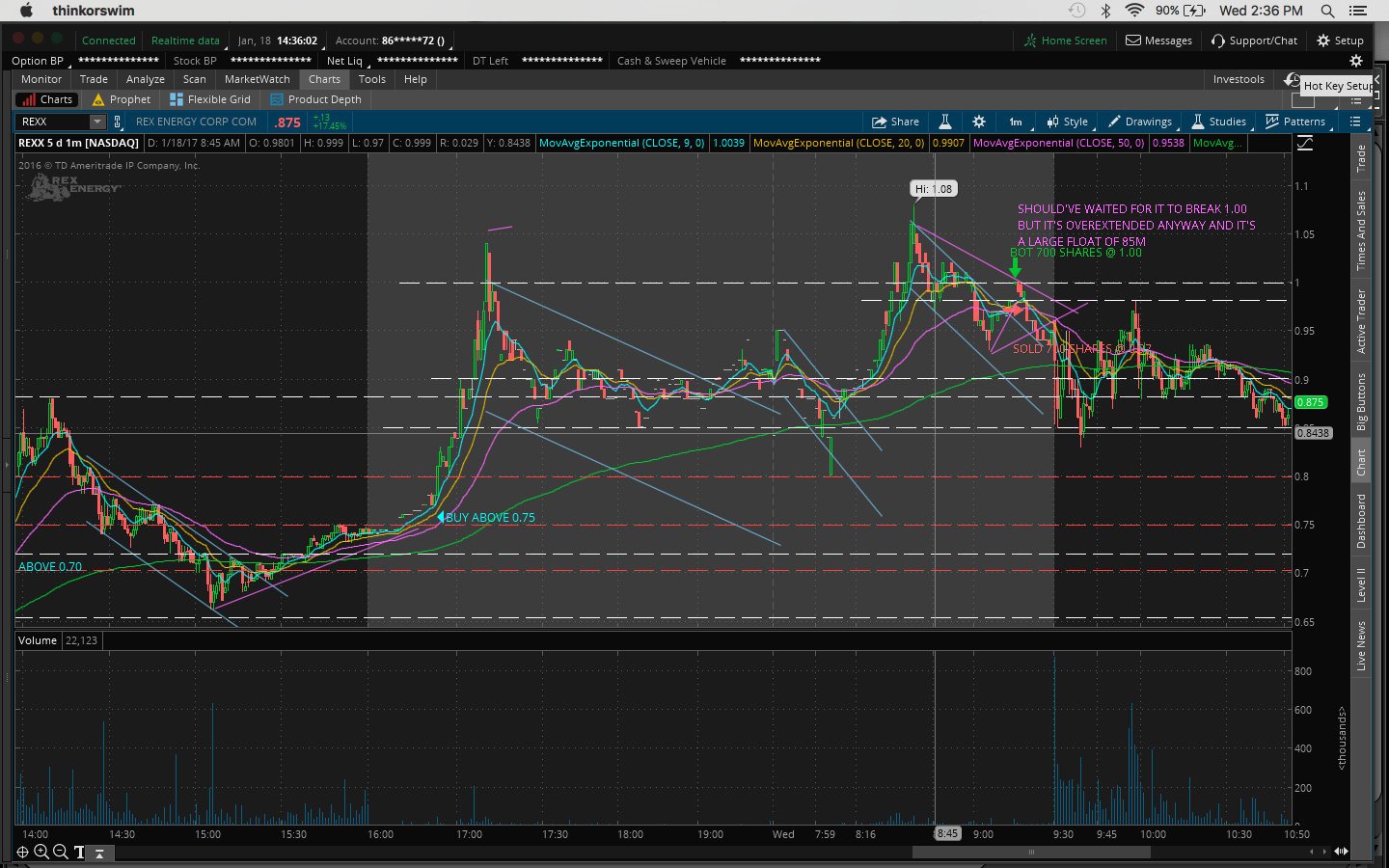This screenshot has height=868, width=1389.
Task: Open the Patterns menu
Action: pyautogui.click(x=1295, y=122)
